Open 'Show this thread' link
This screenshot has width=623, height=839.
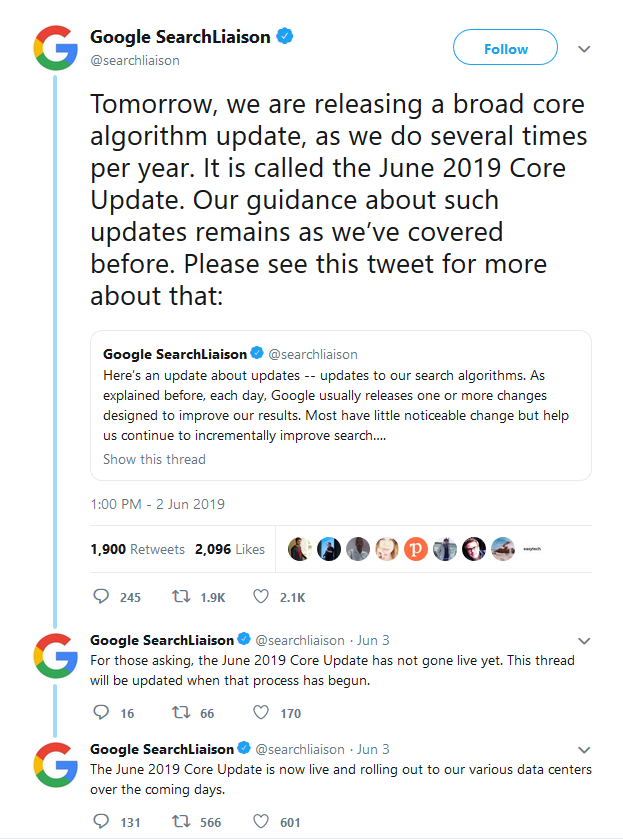(x=154, y=460)
